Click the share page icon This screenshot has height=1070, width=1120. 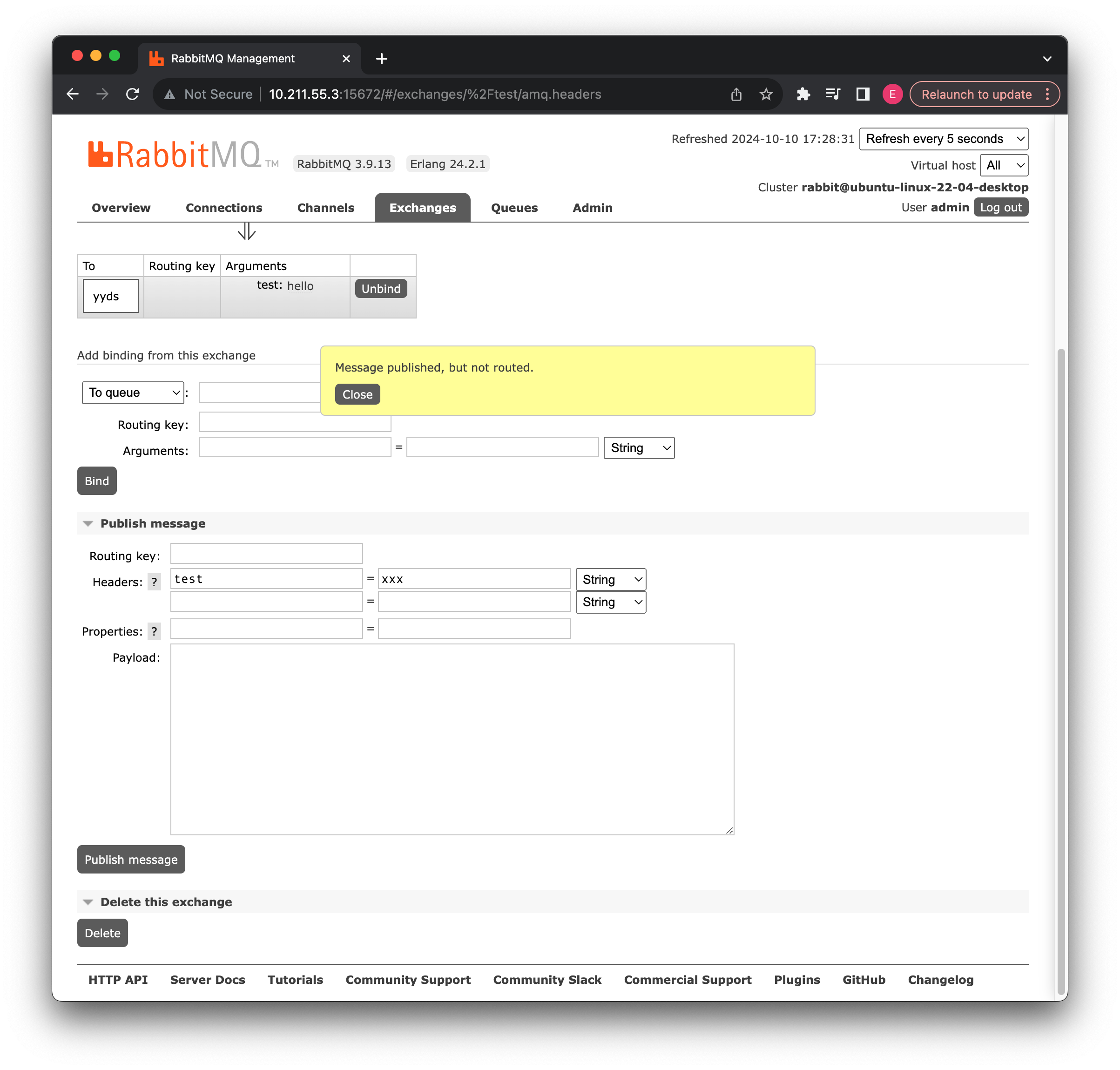[x=736, y=94]
